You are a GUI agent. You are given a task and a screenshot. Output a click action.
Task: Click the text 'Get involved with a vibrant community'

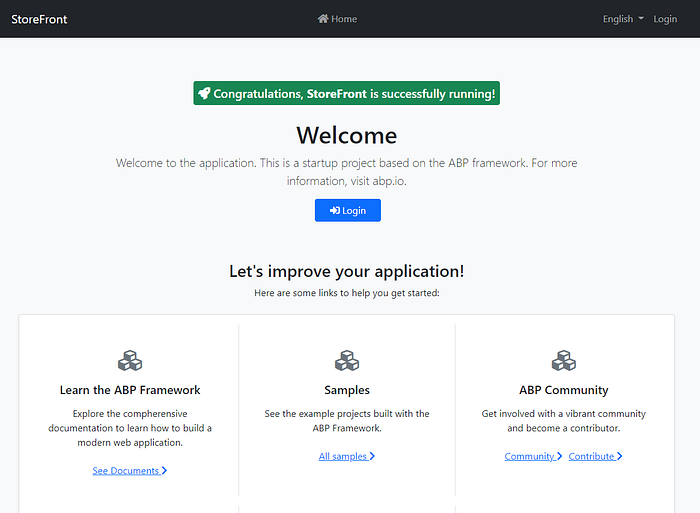click(564, 421)
